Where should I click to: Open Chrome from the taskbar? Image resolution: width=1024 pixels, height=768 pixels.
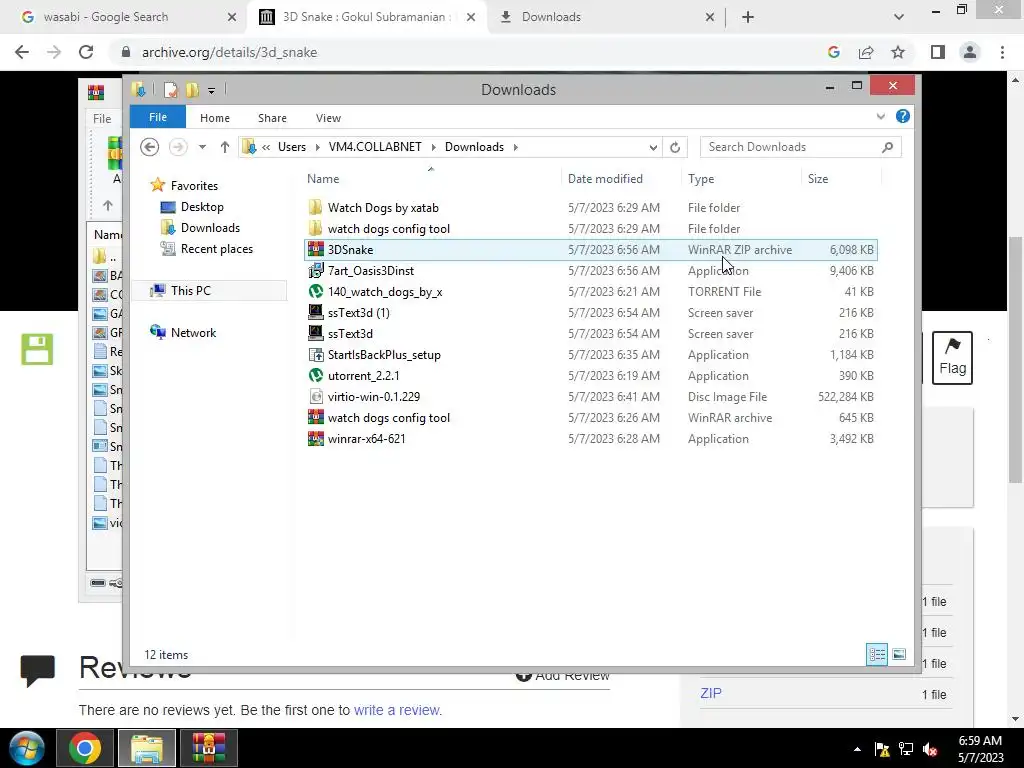pos(86,748)
